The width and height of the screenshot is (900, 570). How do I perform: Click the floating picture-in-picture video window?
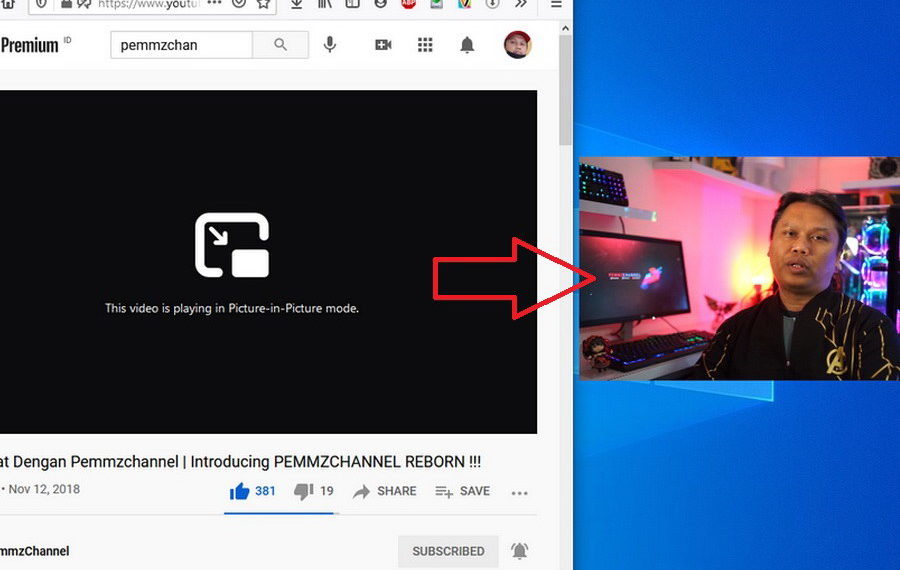[x=739, y=268]
